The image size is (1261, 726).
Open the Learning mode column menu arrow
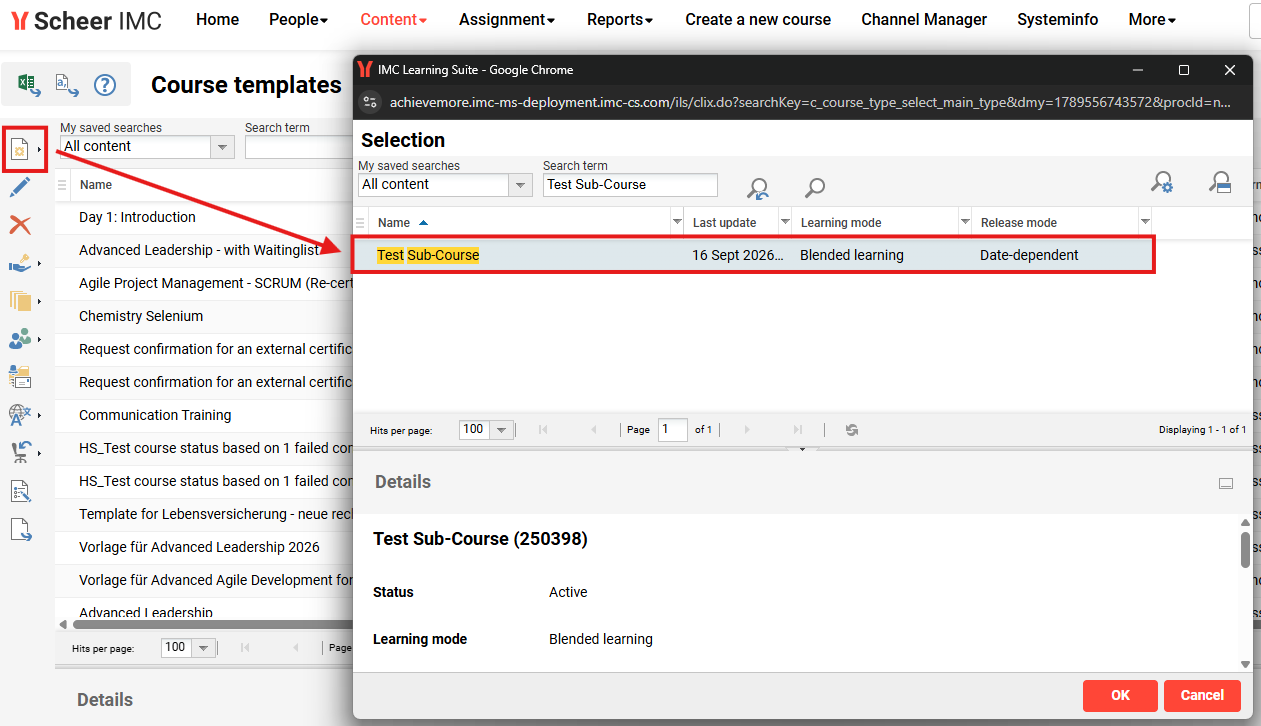pos(965,222)
